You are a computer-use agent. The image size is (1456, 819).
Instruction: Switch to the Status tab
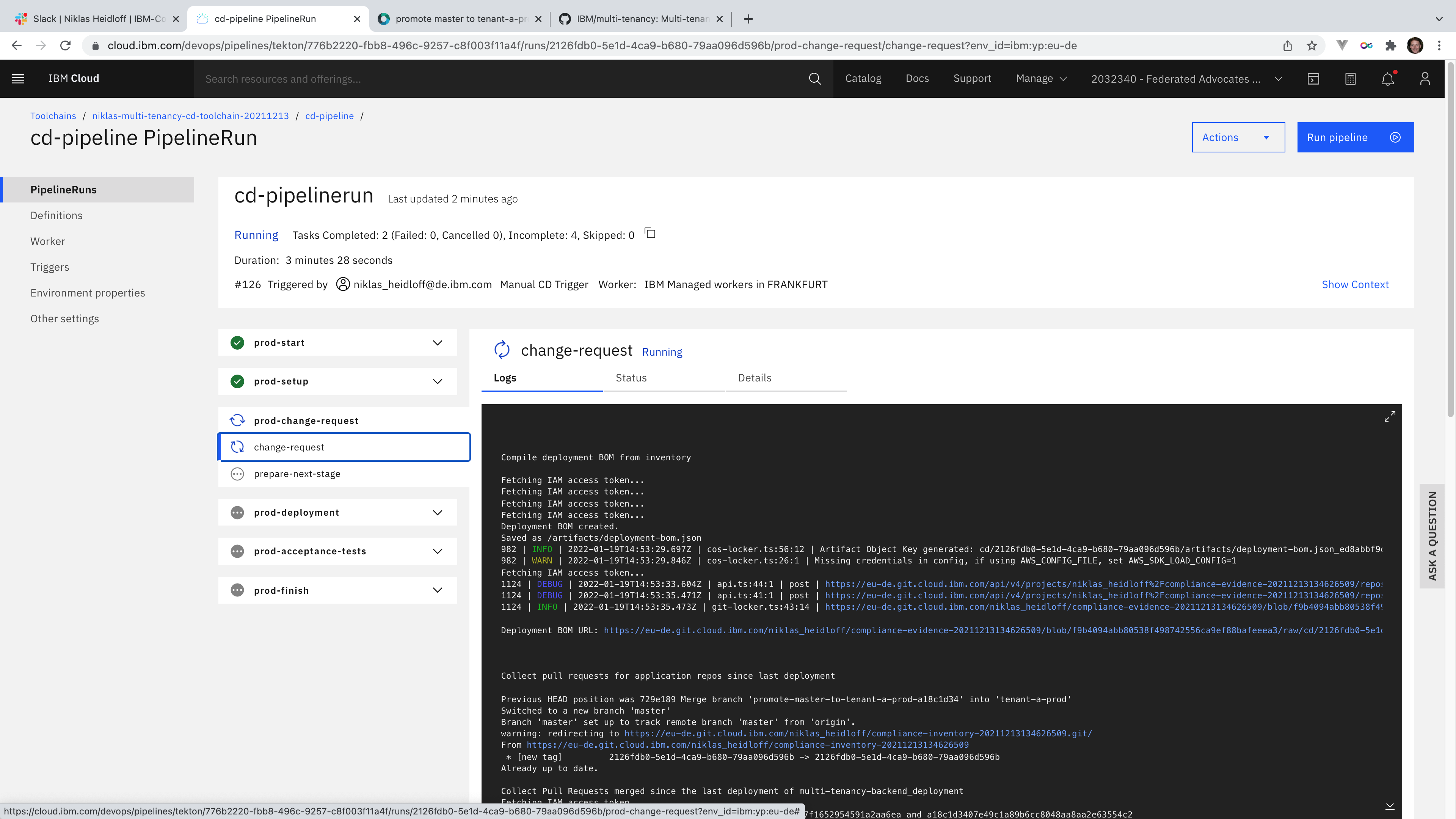point(631,378)
